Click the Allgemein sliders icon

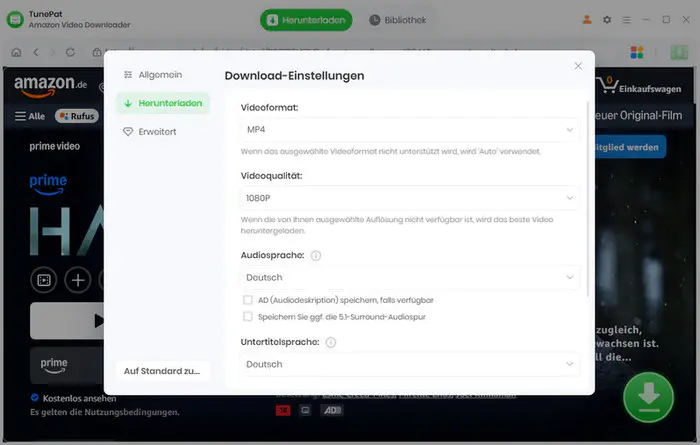[x=128, y=75]
